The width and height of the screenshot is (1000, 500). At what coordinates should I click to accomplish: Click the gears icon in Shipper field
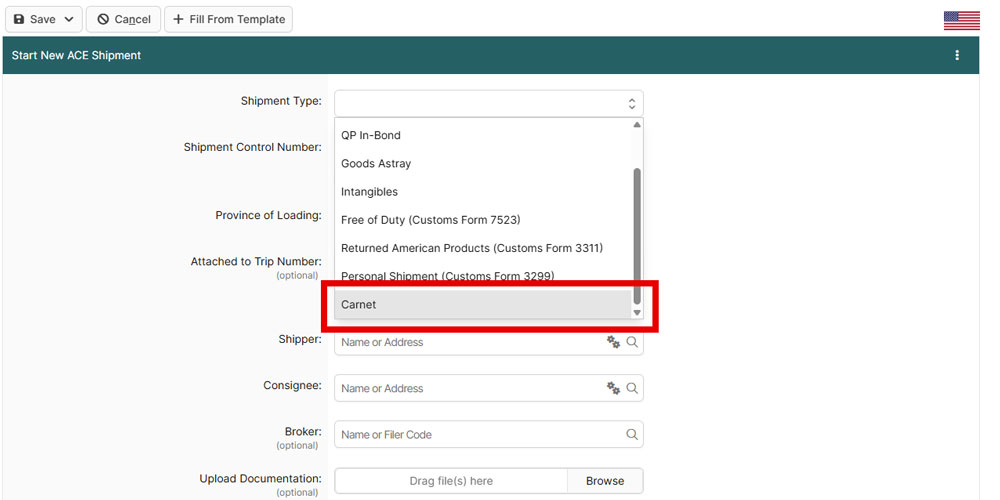tap(613, 342)
